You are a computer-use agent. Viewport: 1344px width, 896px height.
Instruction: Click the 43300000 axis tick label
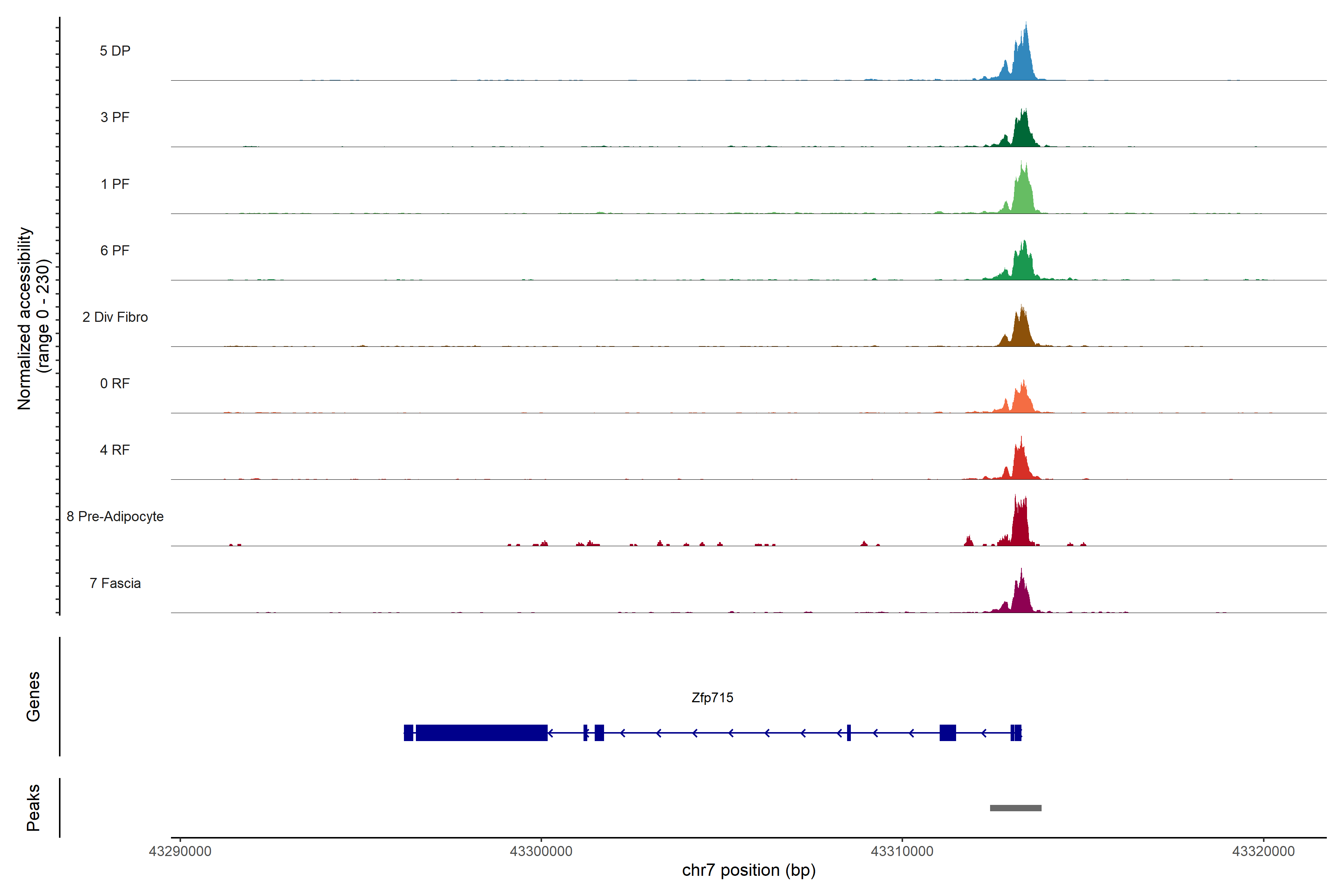coord(541,852)
